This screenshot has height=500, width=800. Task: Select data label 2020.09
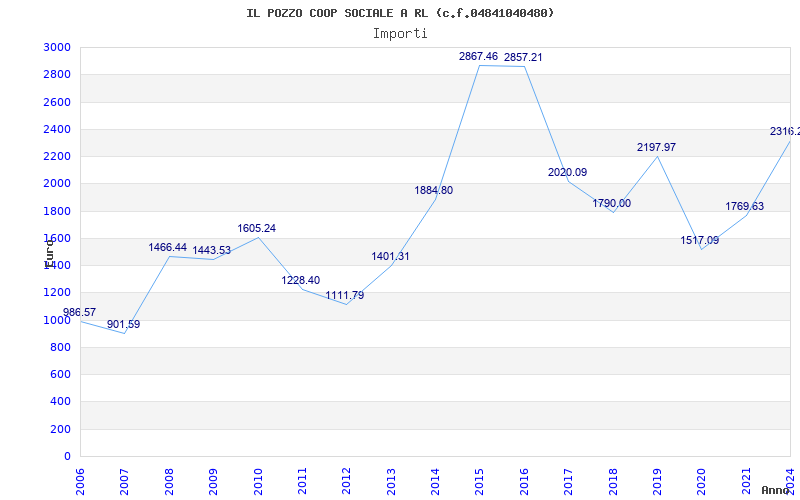567,172
